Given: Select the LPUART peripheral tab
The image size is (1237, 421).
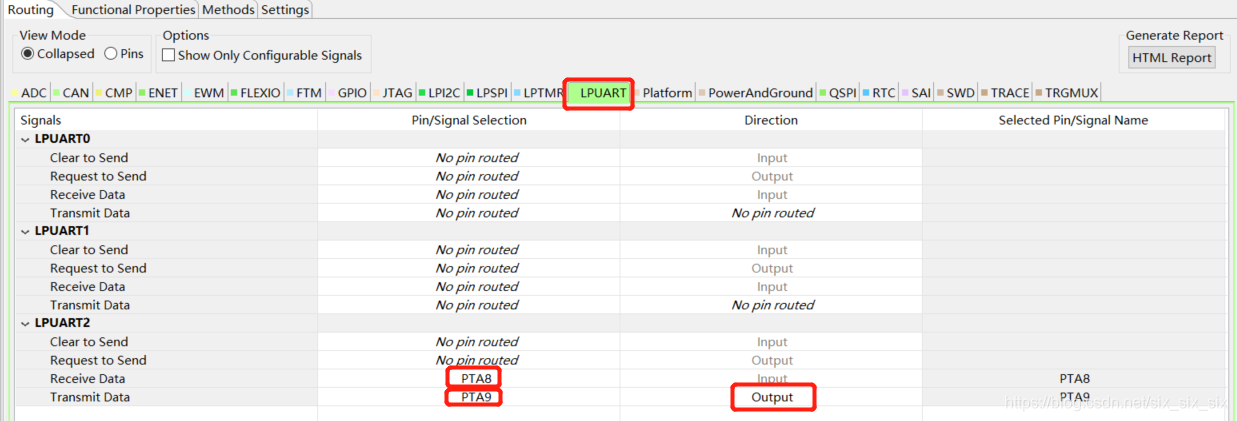Looking at the screenshot, I should point(600,93).
